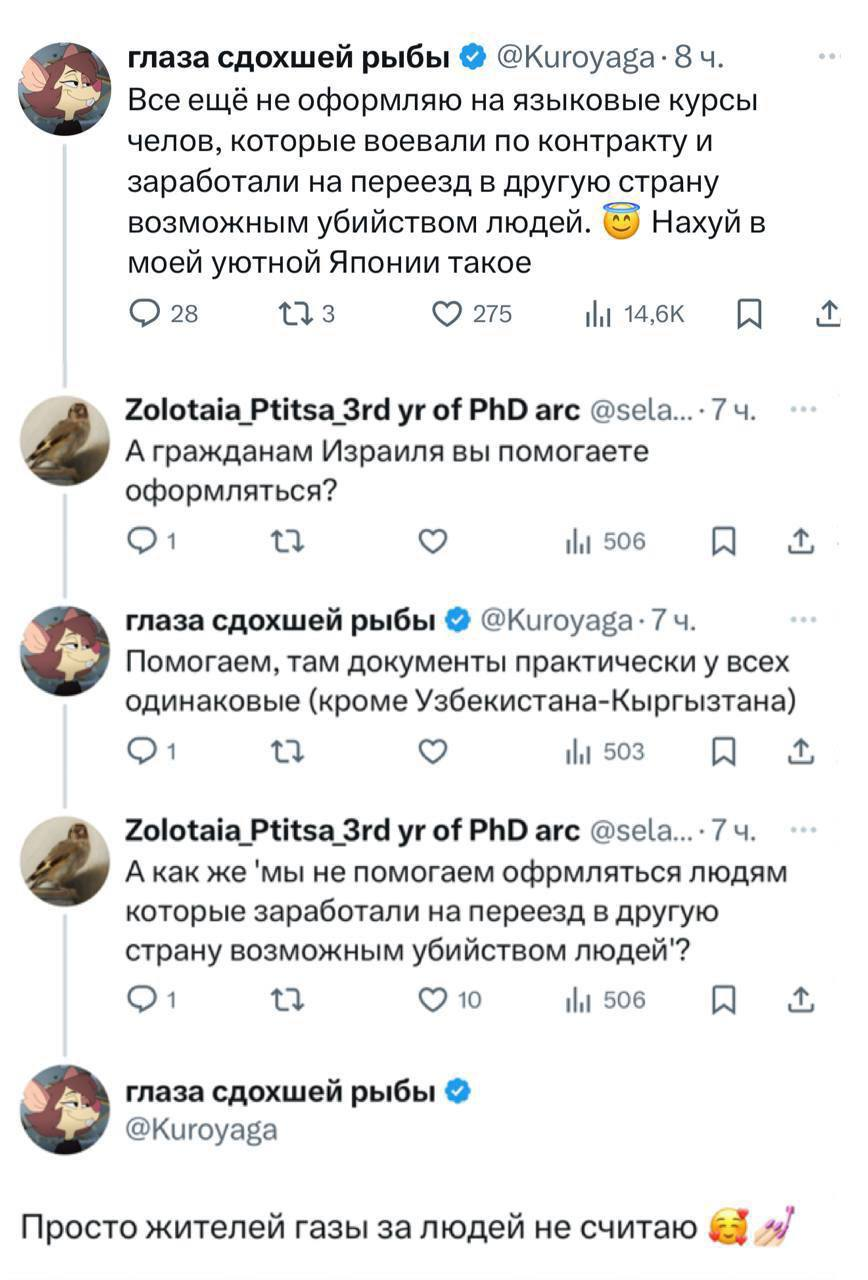Like the top tweet with 275 likes

pyautogui.click(x=447, y=315)
